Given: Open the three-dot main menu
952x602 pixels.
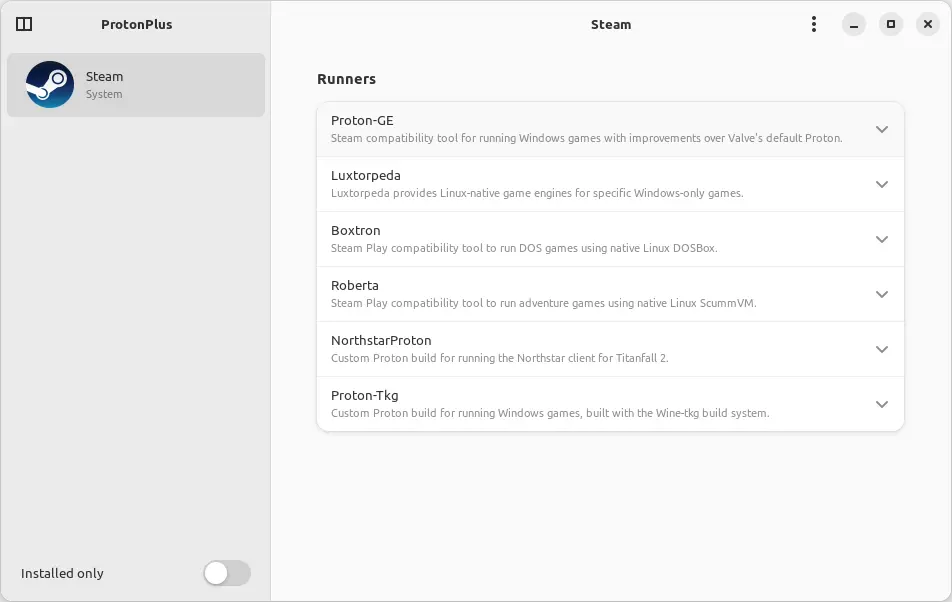Looking at the screenshot, I should 814,24.
